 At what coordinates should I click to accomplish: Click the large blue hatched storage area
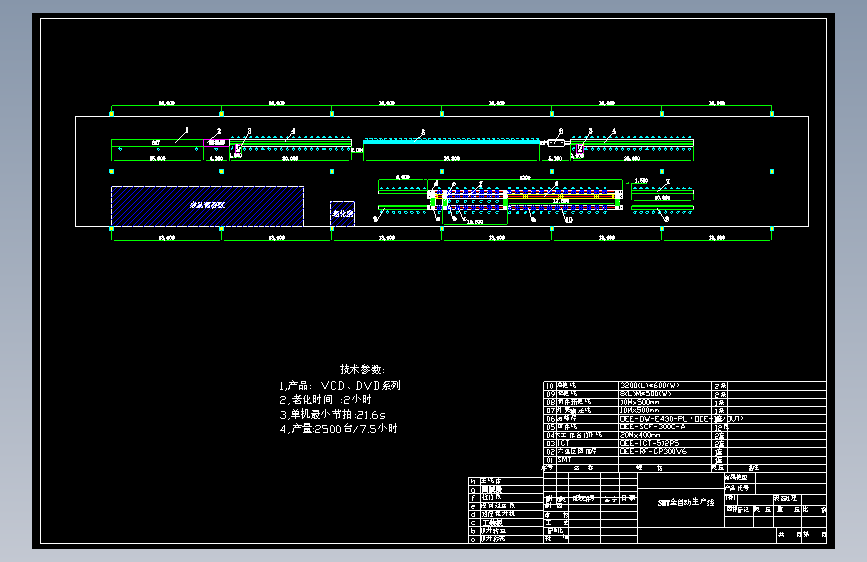point(207,206)
